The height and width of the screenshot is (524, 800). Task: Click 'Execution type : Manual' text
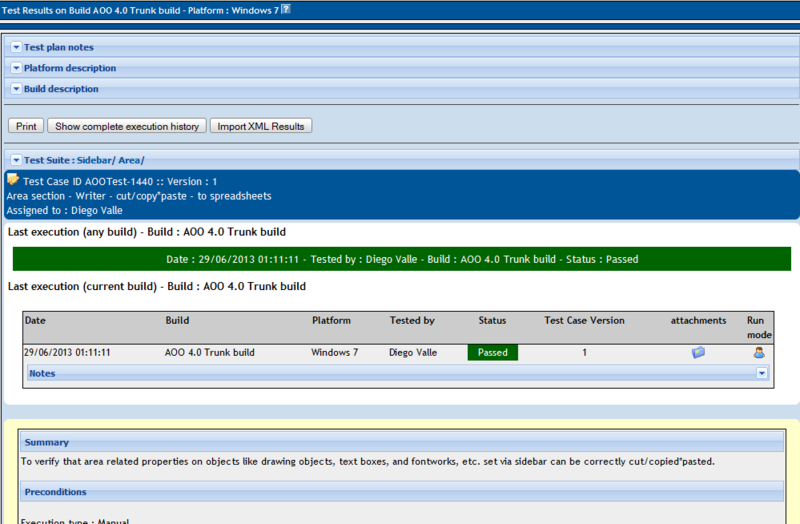point(75,521)
